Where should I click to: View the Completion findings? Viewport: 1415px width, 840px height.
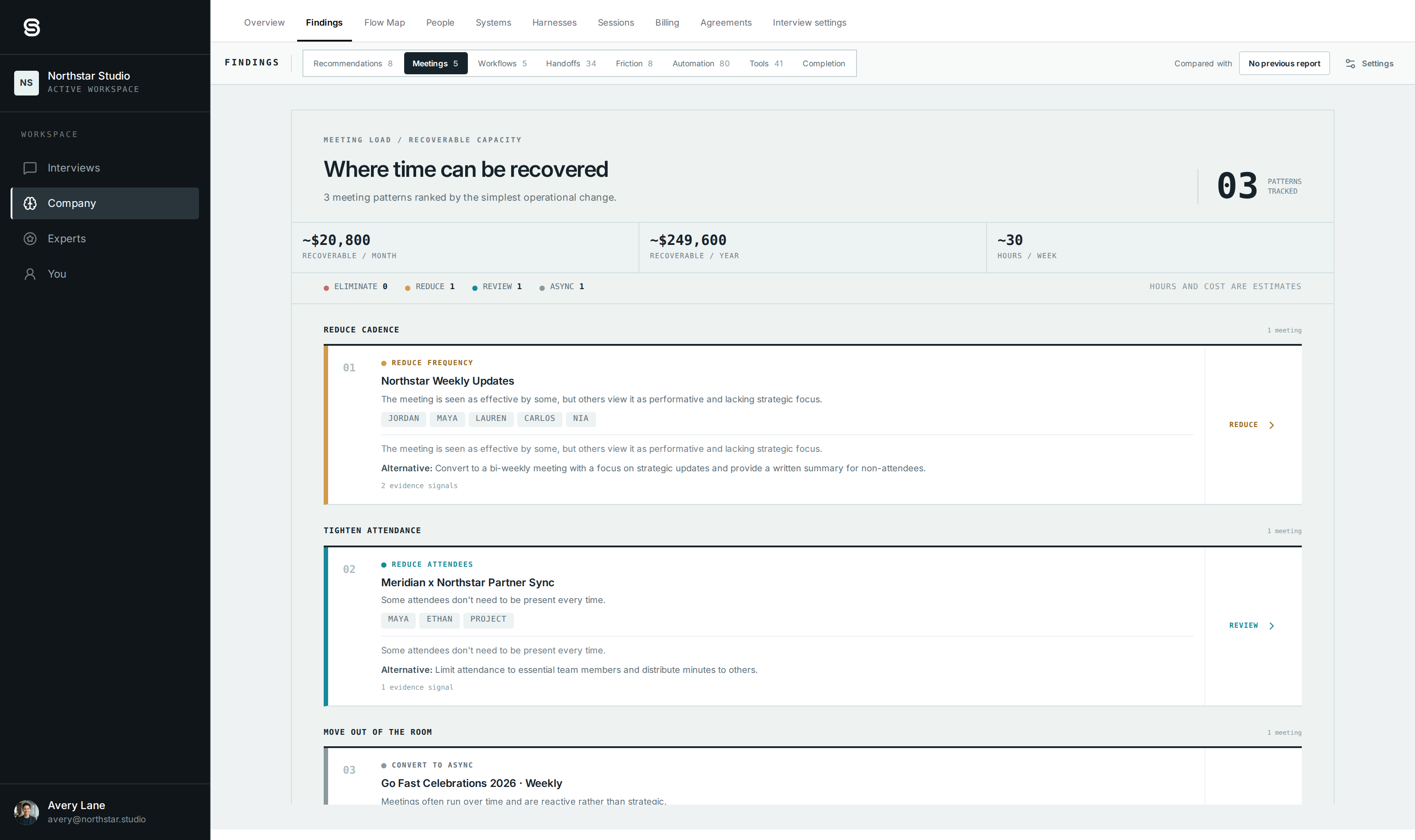click(x=823, y=63)
